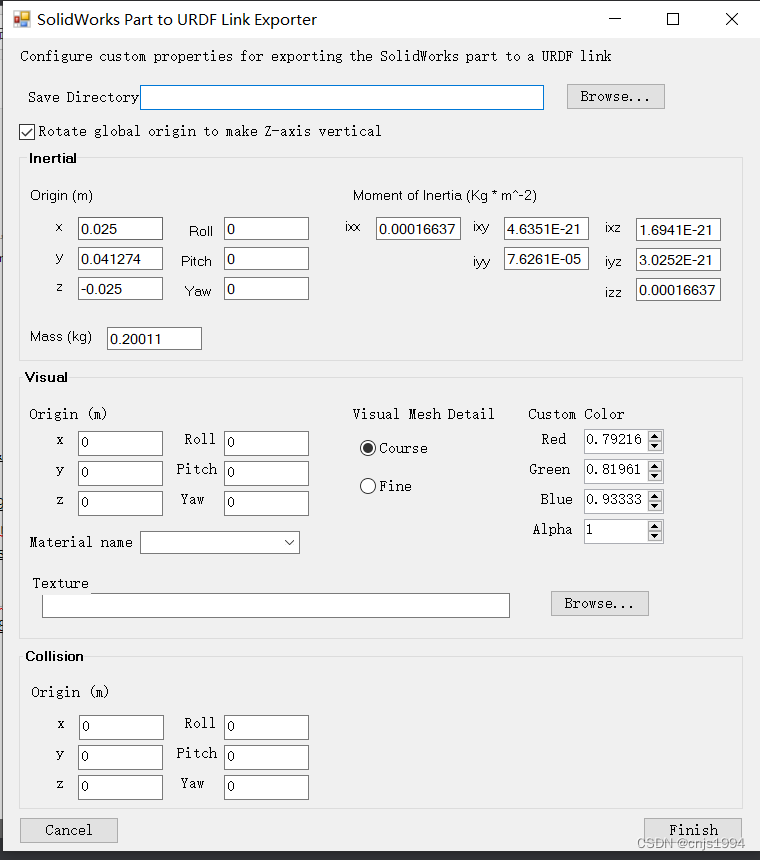Click the ixx moment of inertia field

(x=418, y=229)
